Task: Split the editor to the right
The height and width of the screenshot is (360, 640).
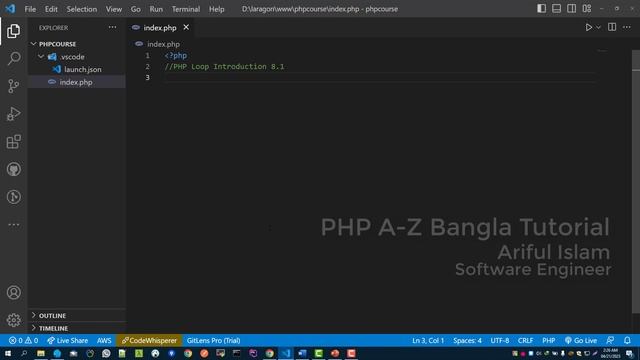Action: point(612,27)
